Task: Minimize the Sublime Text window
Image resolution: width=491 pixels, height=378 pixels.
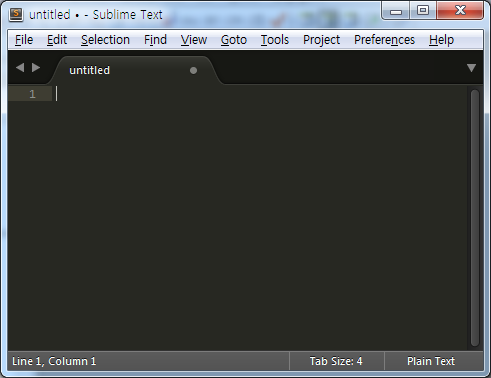Action: (x=396, y=11)
